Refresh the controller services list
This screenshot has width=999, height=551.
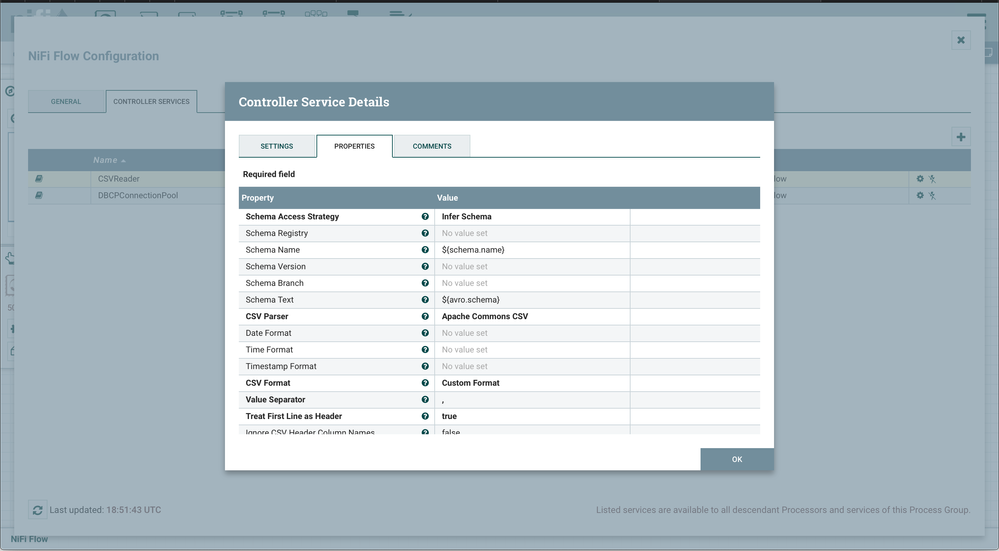pos(38,510)
